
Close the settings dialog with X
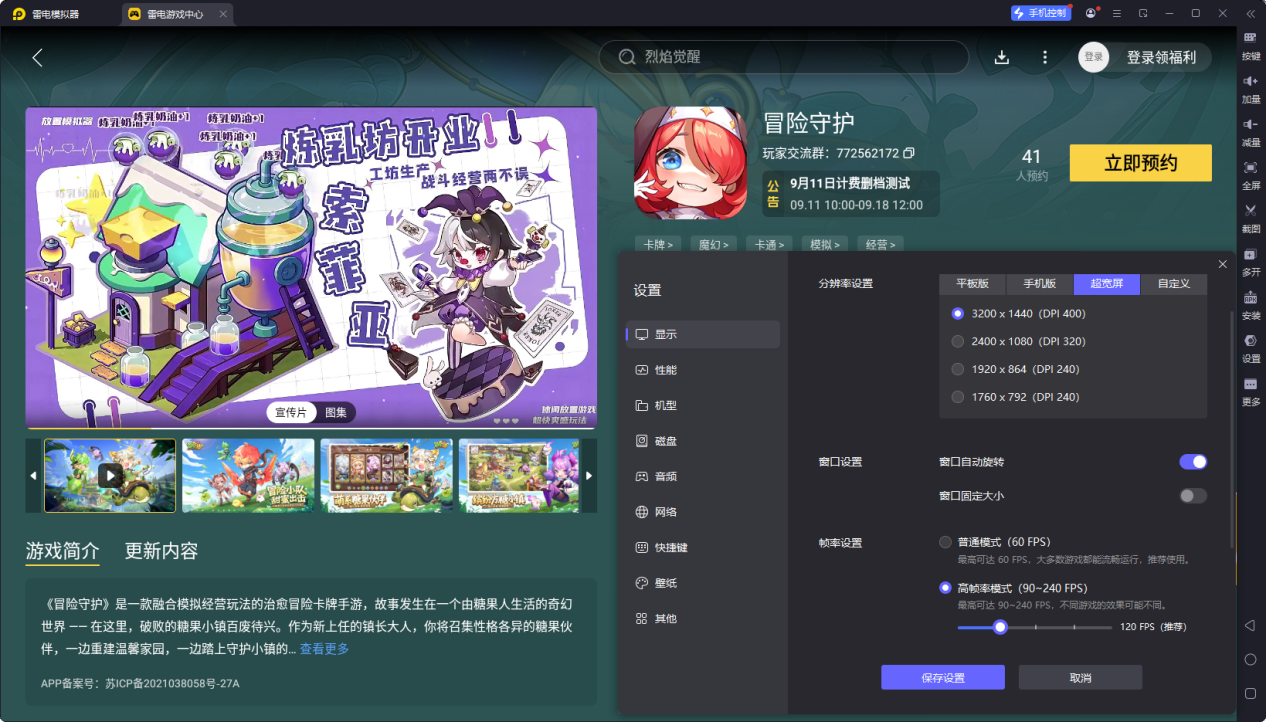click(x=1222, y=264)
